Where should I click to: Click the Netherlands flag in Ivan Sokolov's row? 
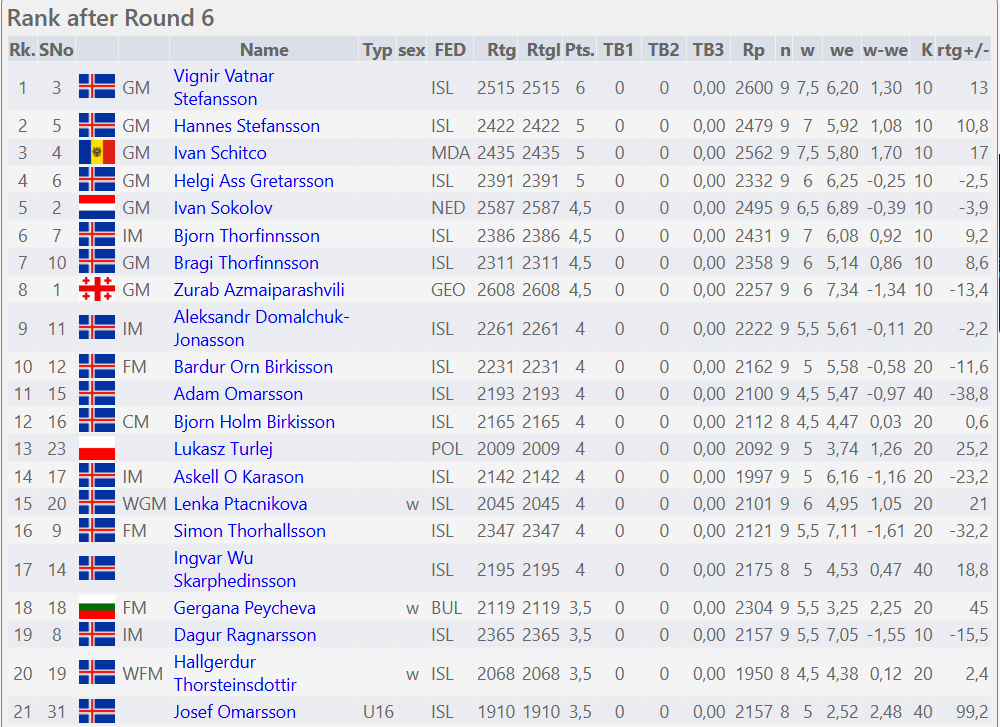97,208
